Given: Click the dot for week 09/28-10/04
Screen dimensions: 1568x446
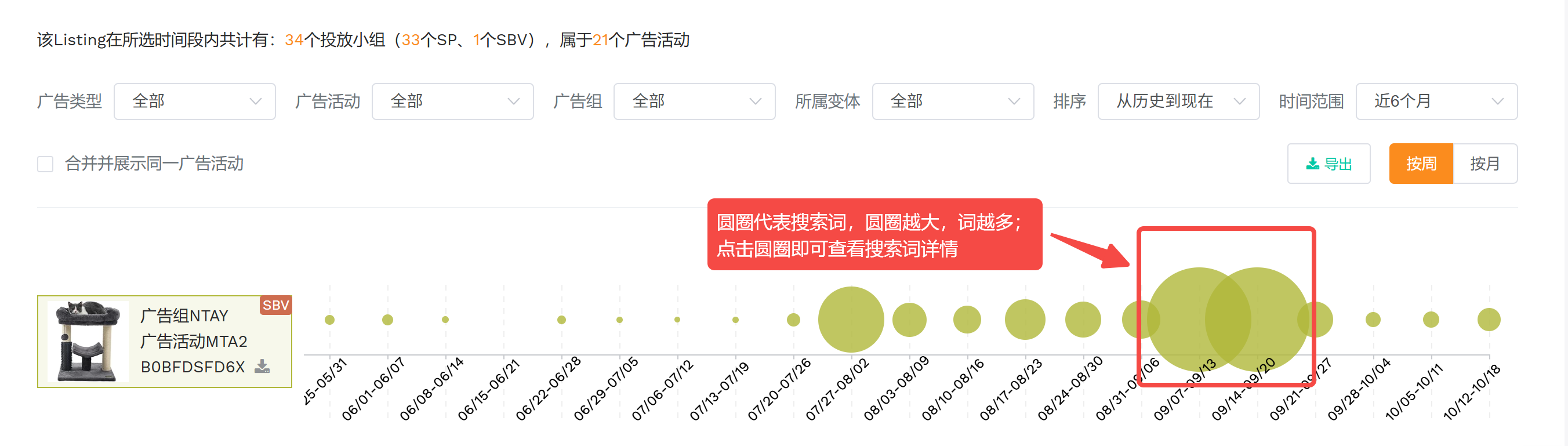Looking at the screenshot, I should pyautogui.click(x=1373, y=320).
